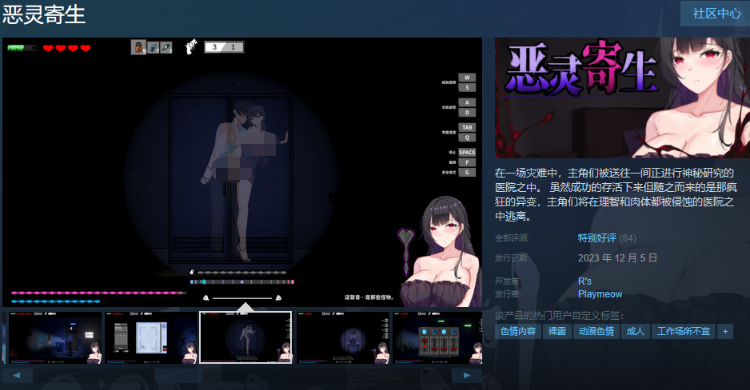750x390 pixels.
Task: Click the 发行日期 label
Action: [512, 258]
